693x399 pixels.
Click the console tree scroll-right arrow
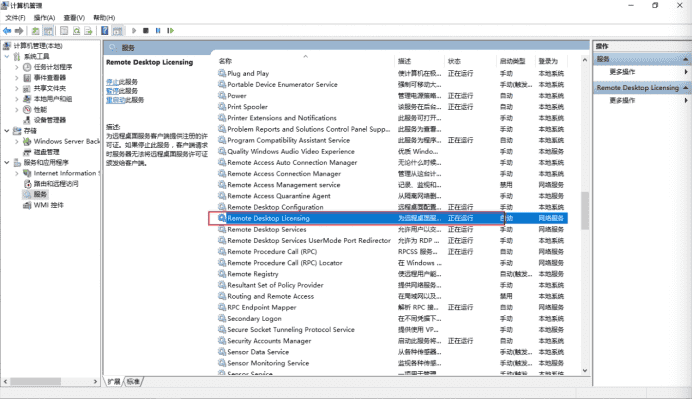pos(95,381)
